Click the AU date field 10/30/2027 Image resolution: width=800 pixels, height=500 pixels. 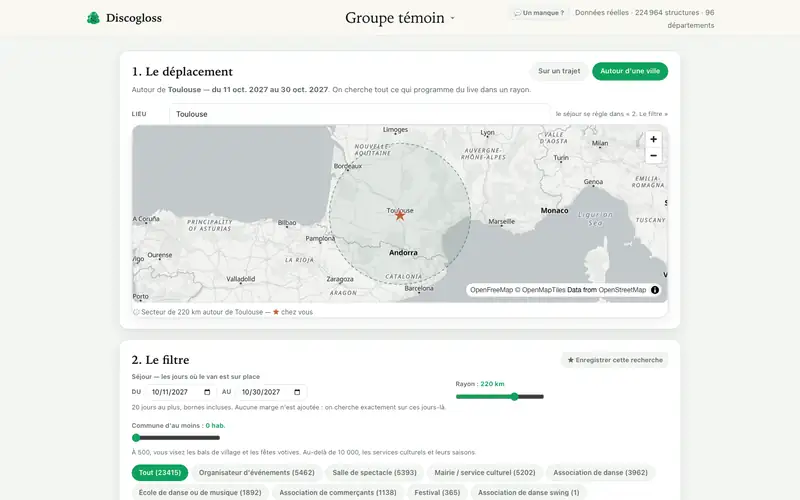(271, 392)
